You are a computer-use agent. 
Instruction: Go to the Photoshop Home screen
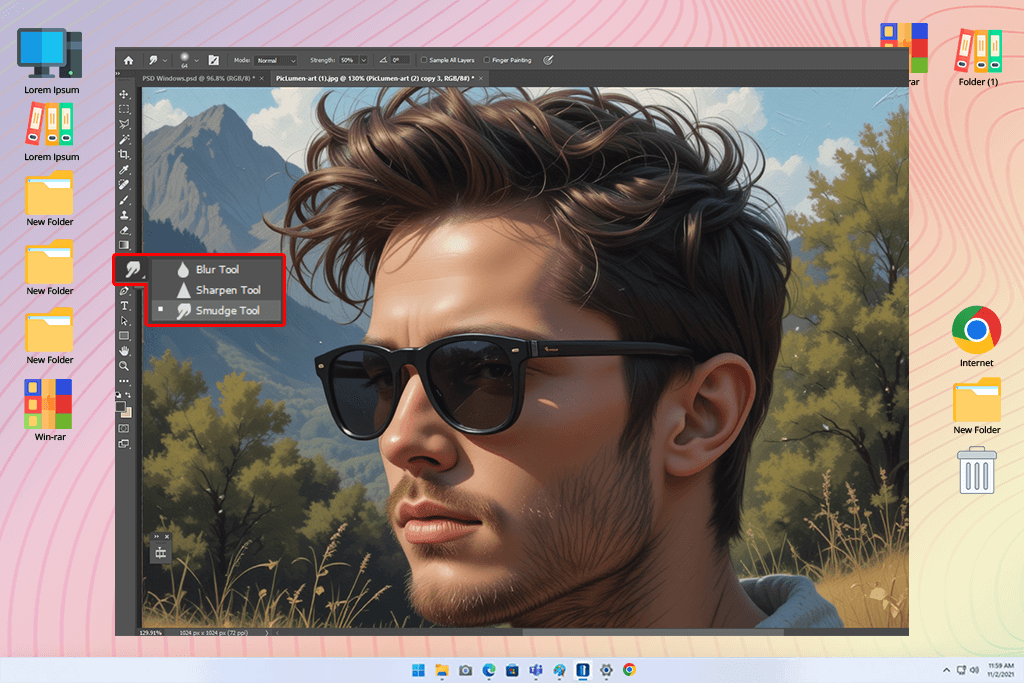129,60
